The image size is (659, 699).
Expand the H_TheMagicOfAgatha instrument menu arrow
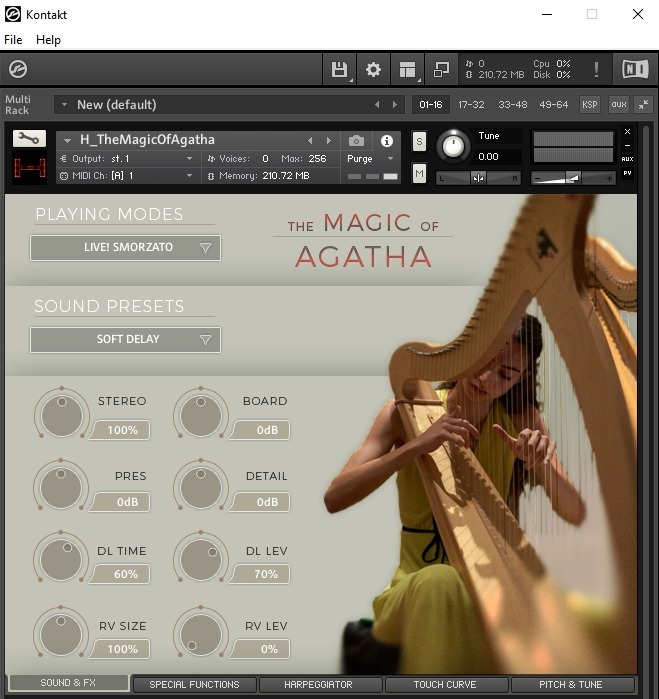point(67,140)
